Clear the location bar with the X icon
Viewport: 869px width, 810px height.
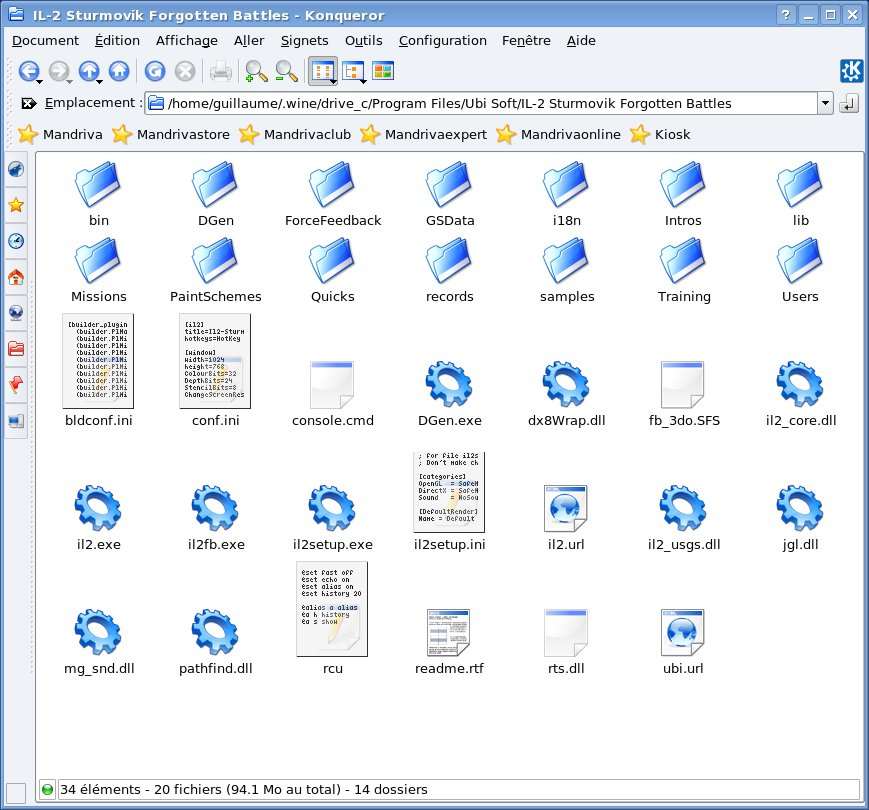tap(28, 103)
